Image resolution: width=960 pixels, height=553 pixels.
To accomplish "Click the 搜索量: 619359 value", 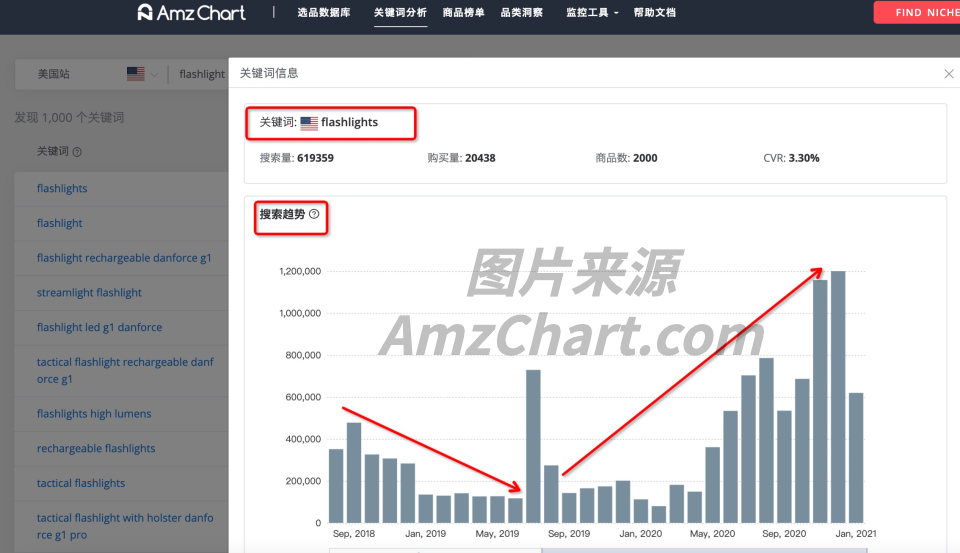I will point(296,158).
